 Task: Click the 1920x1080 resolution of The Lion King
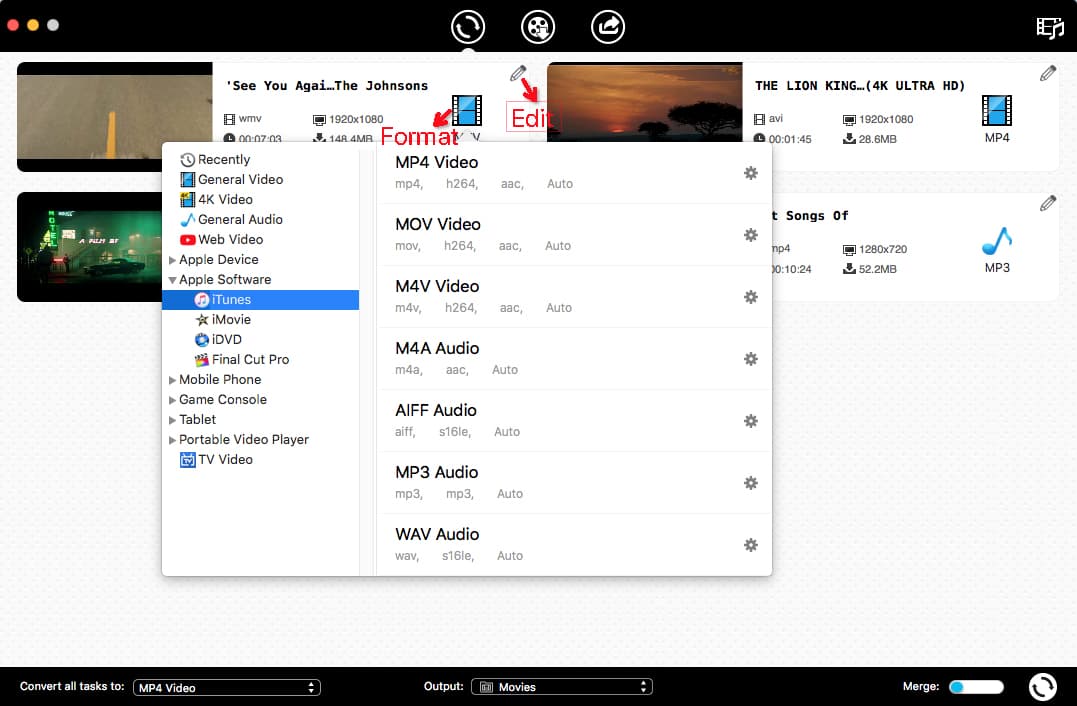[886, 119]
